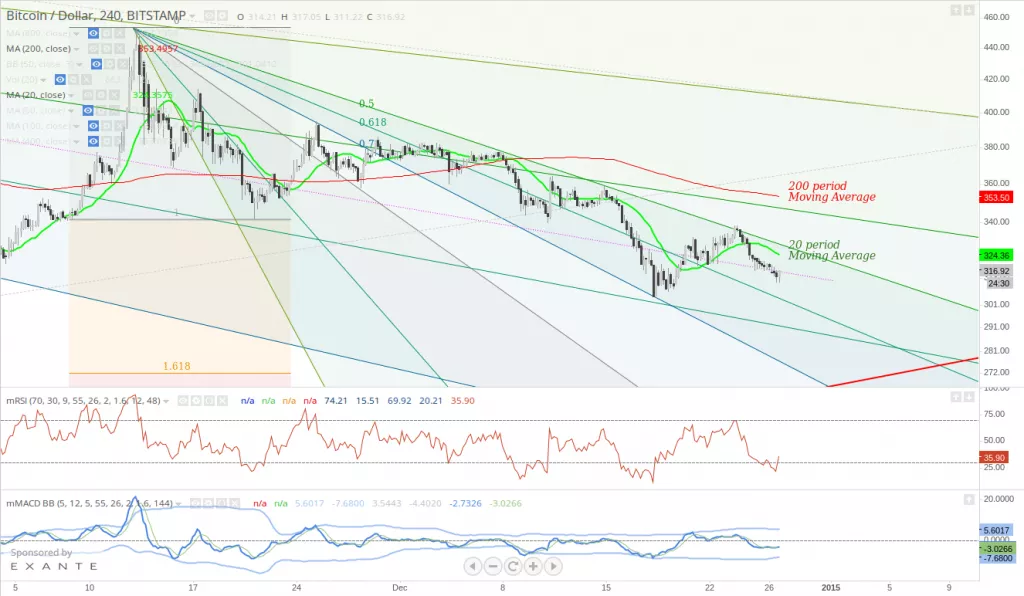This screenshot has height=596, width=1024.
Task: Click the 200 period Moving Average annotation
Action: click(831, 192)
